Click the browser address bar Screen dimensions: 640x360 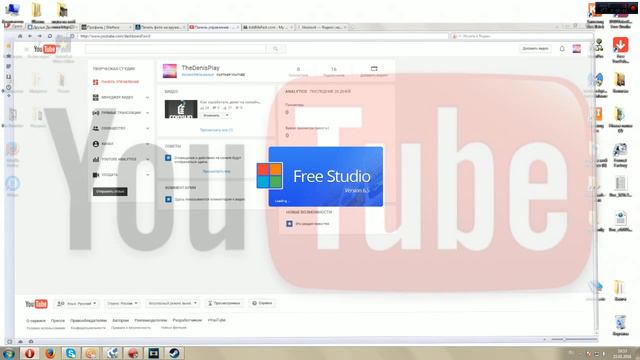click(263, 36)
